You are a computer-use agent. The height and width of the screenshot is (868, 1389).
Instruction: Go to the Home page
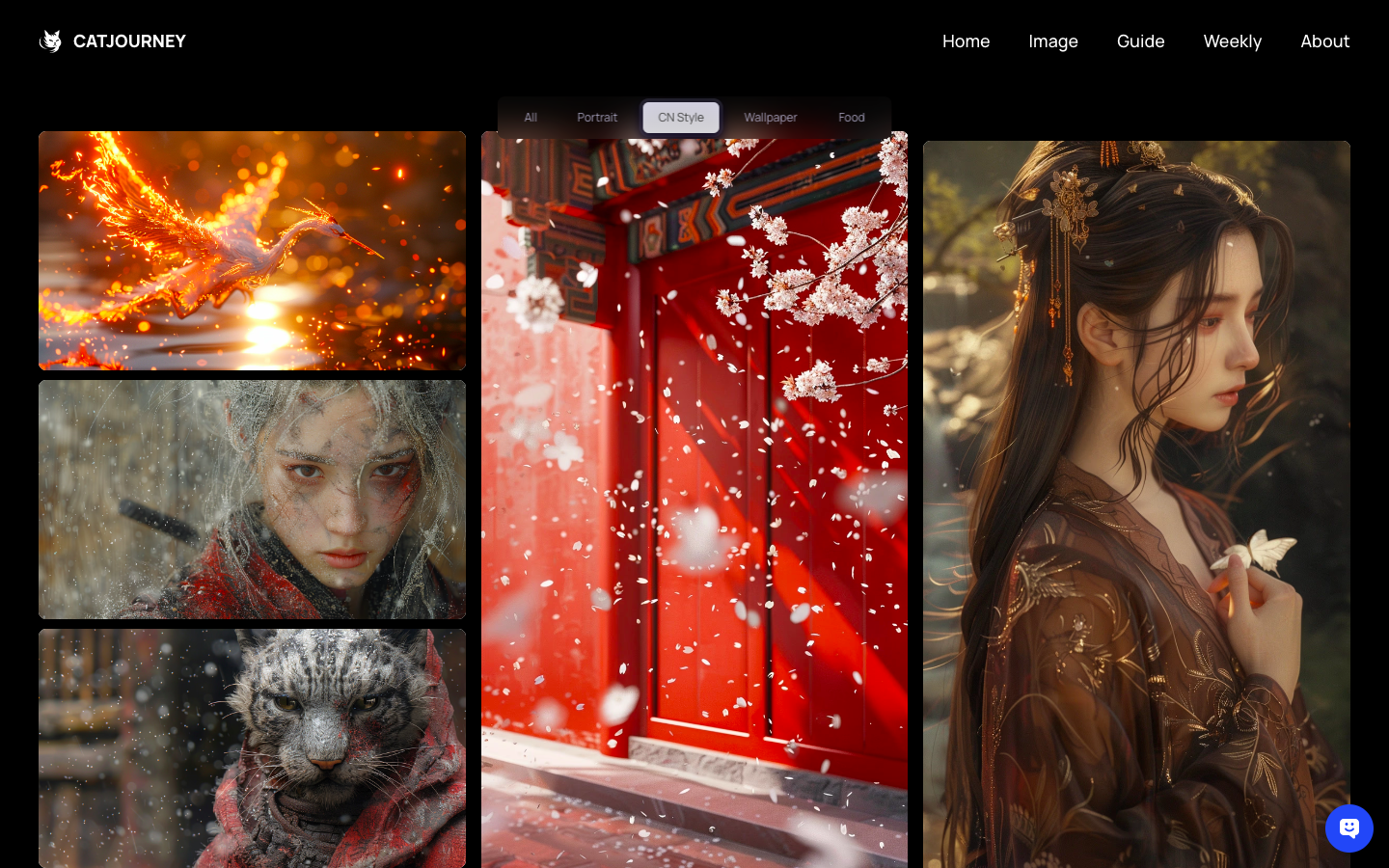pyautogui.click(x=966, y=41)
